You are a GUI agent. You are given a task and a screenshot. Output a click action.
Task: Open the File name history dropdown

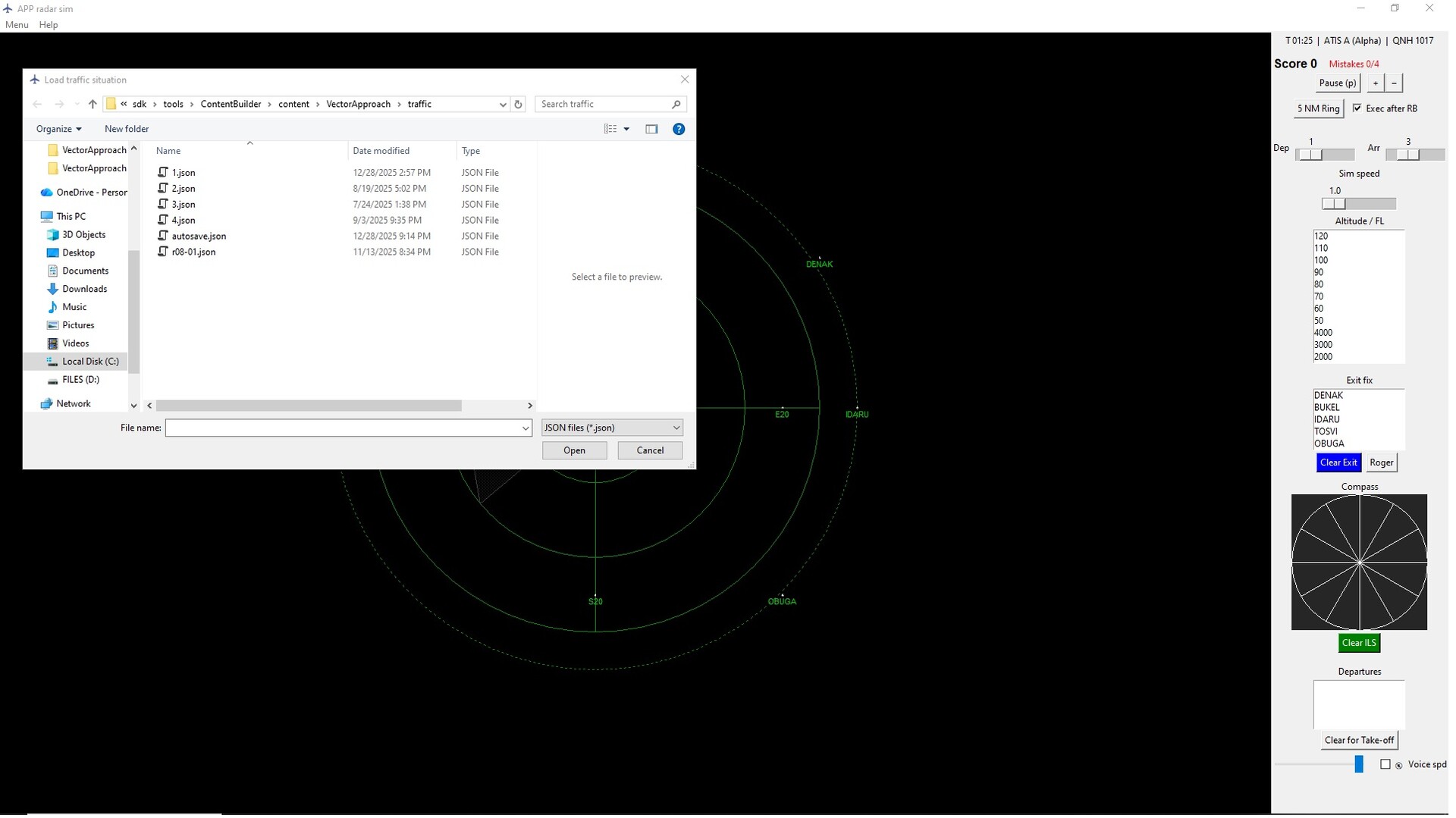click(525, 428)
